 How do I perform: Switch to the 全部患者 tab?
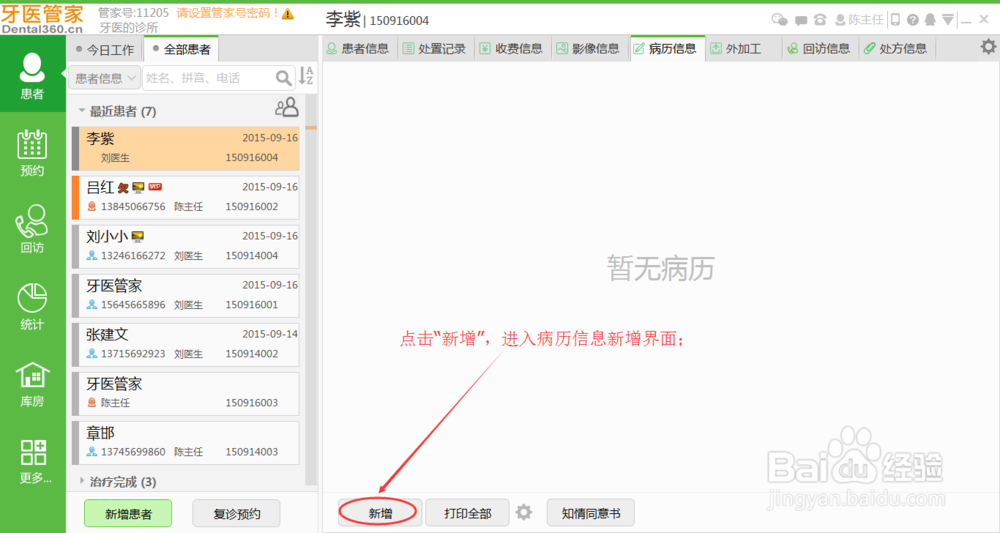(182, 49)
